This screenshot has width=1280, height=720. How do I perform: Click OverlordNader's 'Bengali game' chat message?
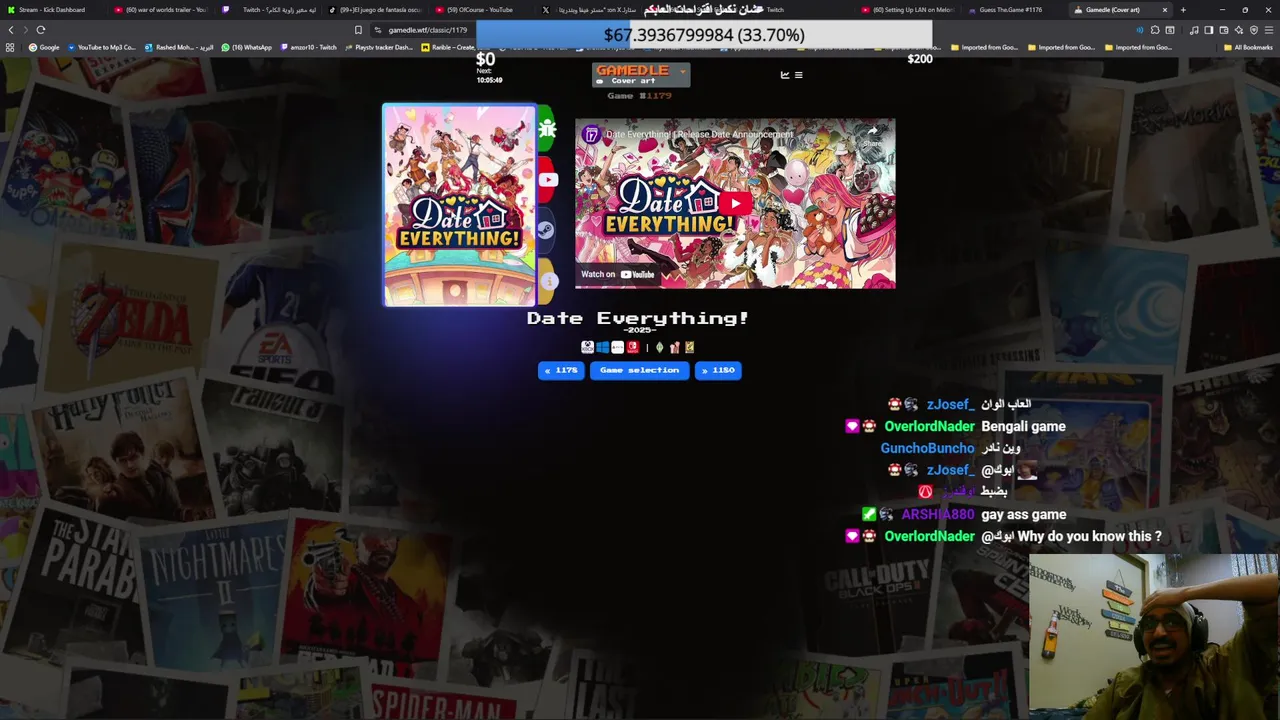[x=1023, y=426]
